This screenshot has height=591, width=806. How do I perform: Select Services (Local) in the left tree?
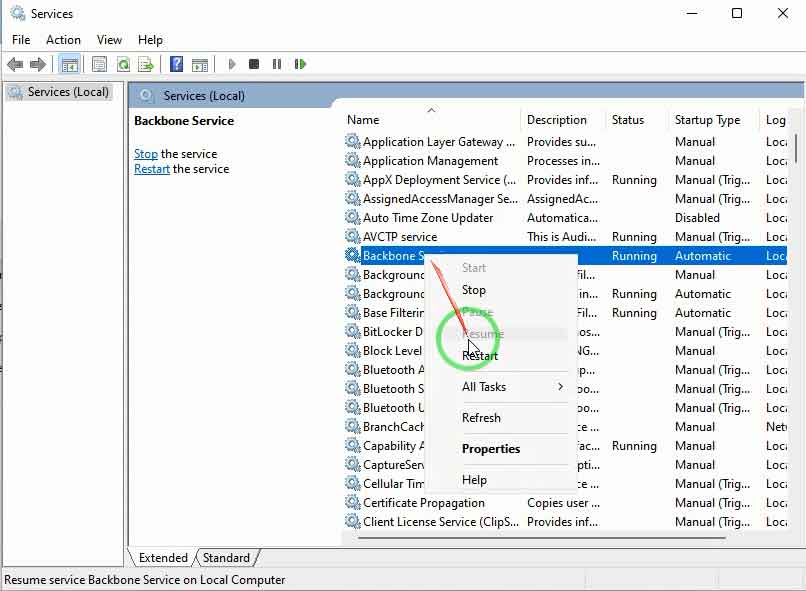(67, 92)
